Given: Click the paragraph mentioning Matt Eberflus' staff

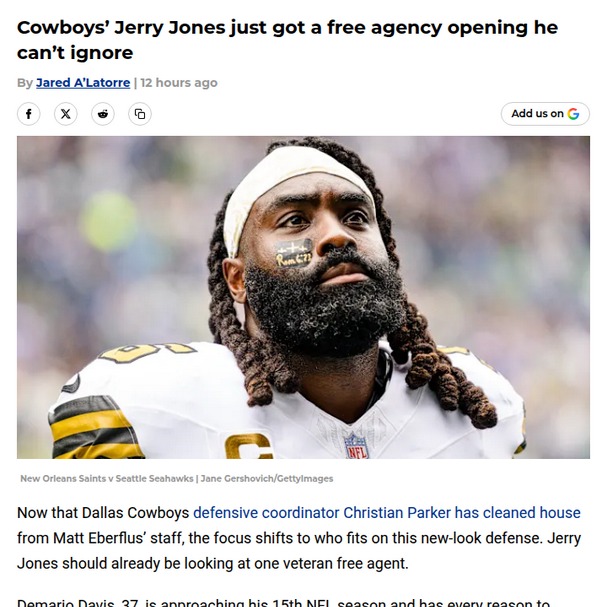Looking at the screenshot, I should click(299, 538).
